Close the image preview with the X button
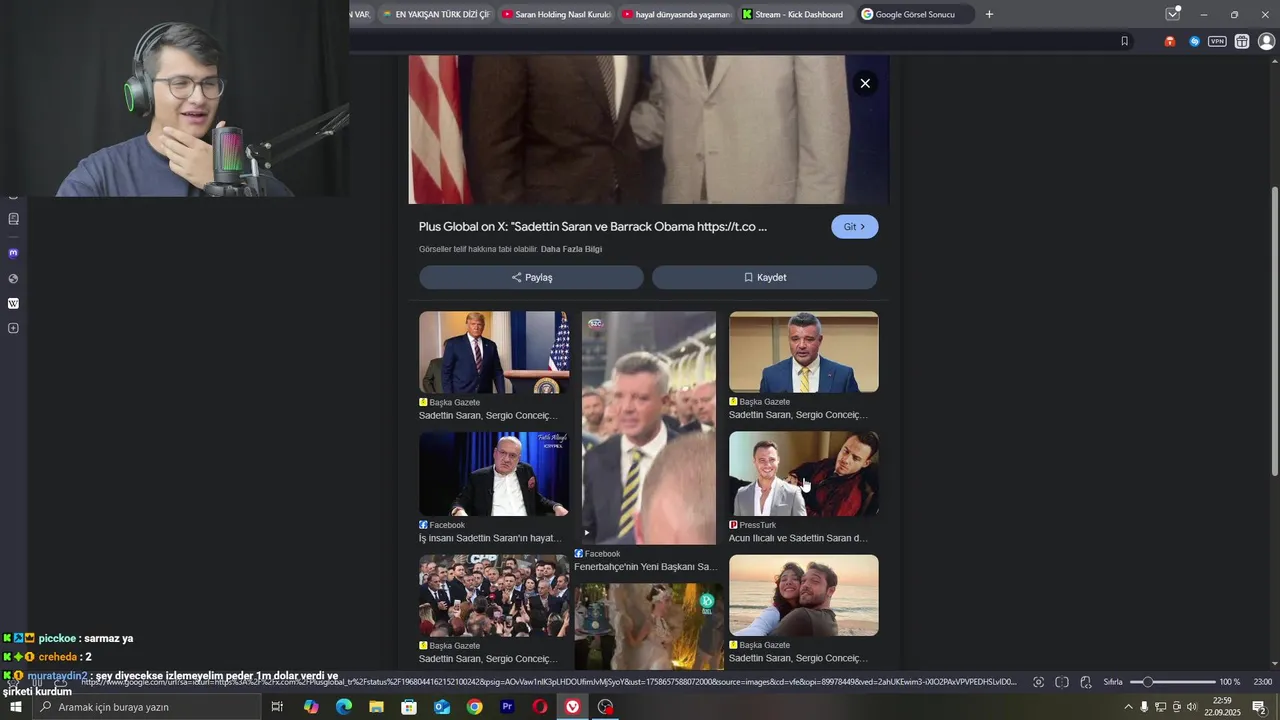The image size is (1280, 720). [865, 83]
